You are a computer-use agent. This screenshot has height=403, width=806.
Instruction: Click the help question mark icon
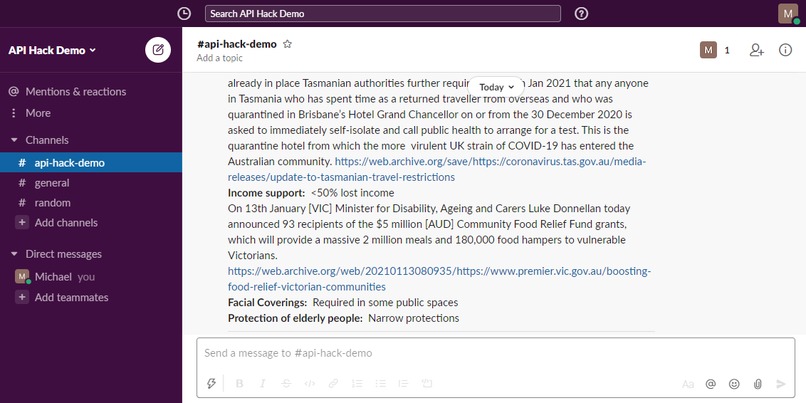[581, 14]
